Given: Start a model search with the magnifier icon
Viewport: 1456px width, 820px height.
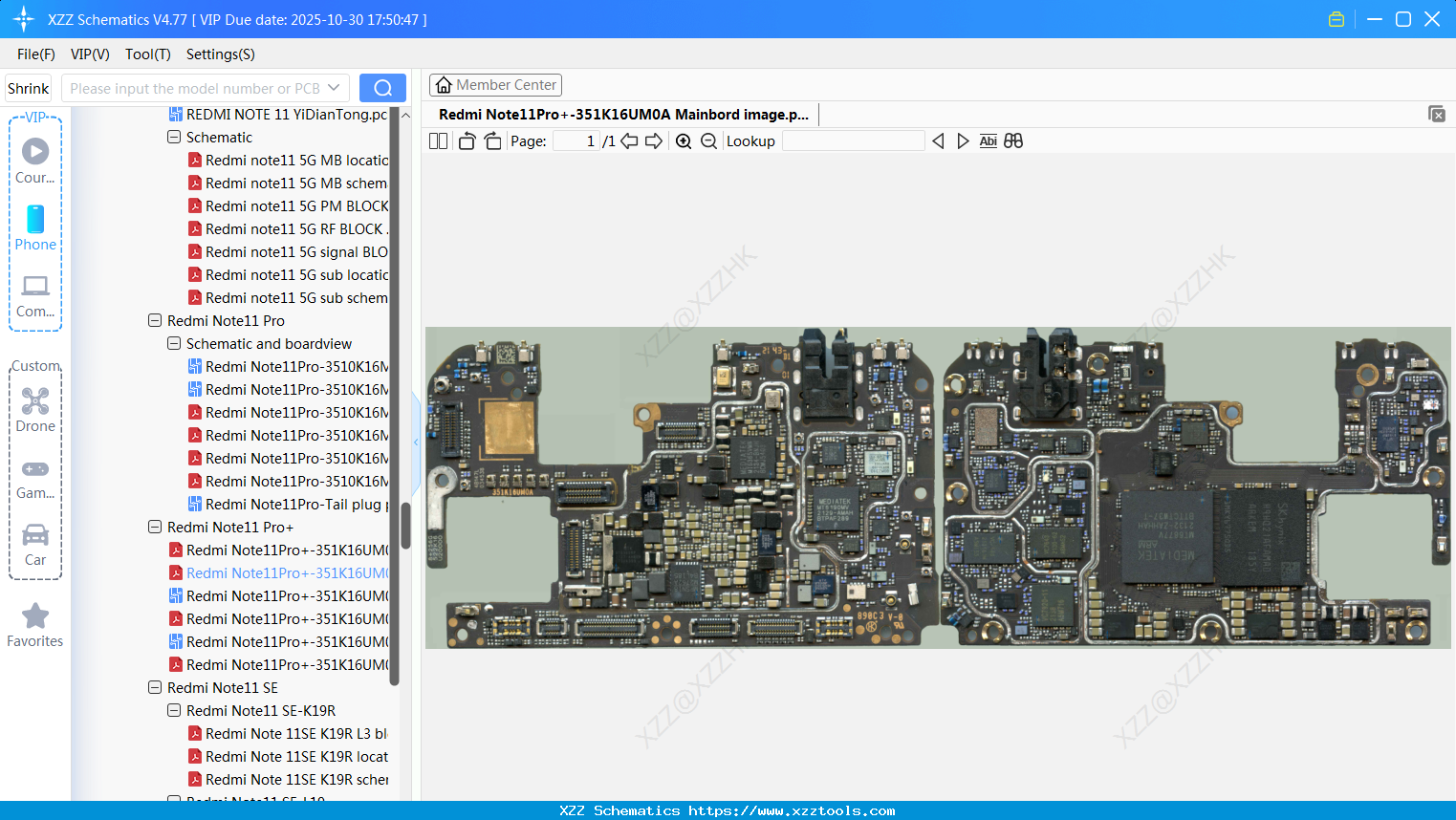Looking at the screenshot, I should click(x=382, y=87).
